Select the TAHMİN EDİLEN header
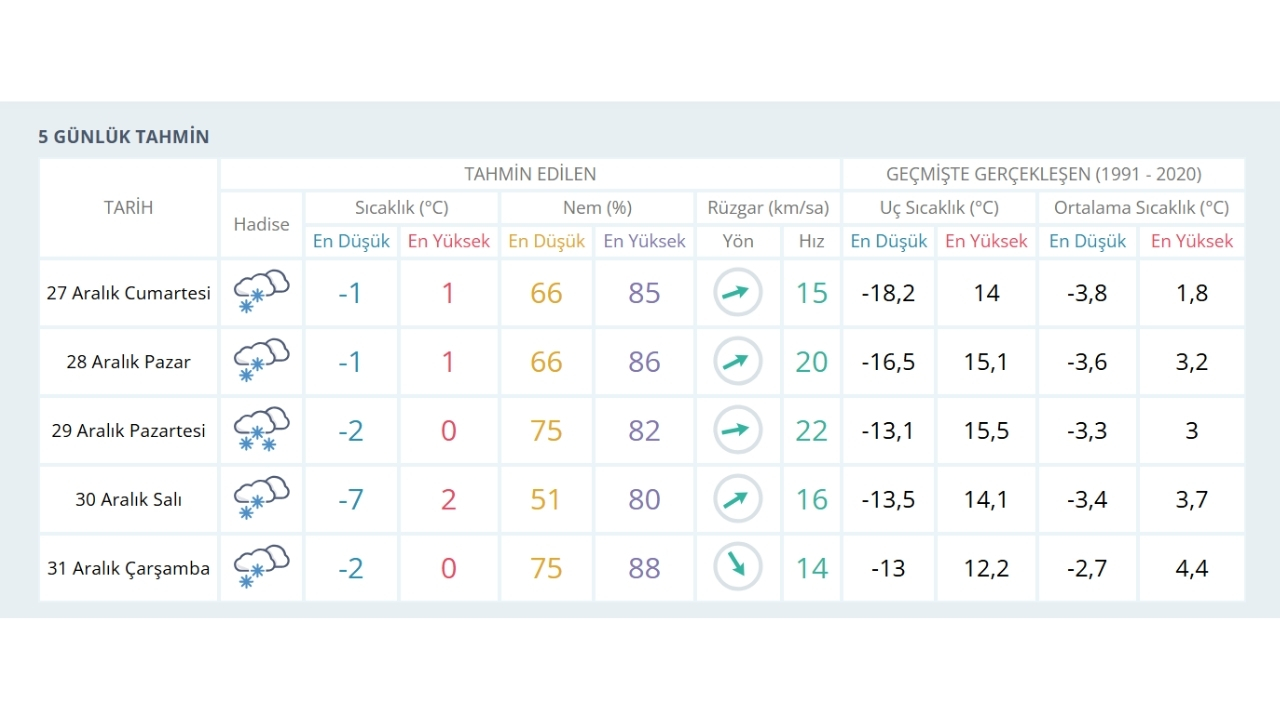This screenshot has width=1280, height=720. coord(530,174)
